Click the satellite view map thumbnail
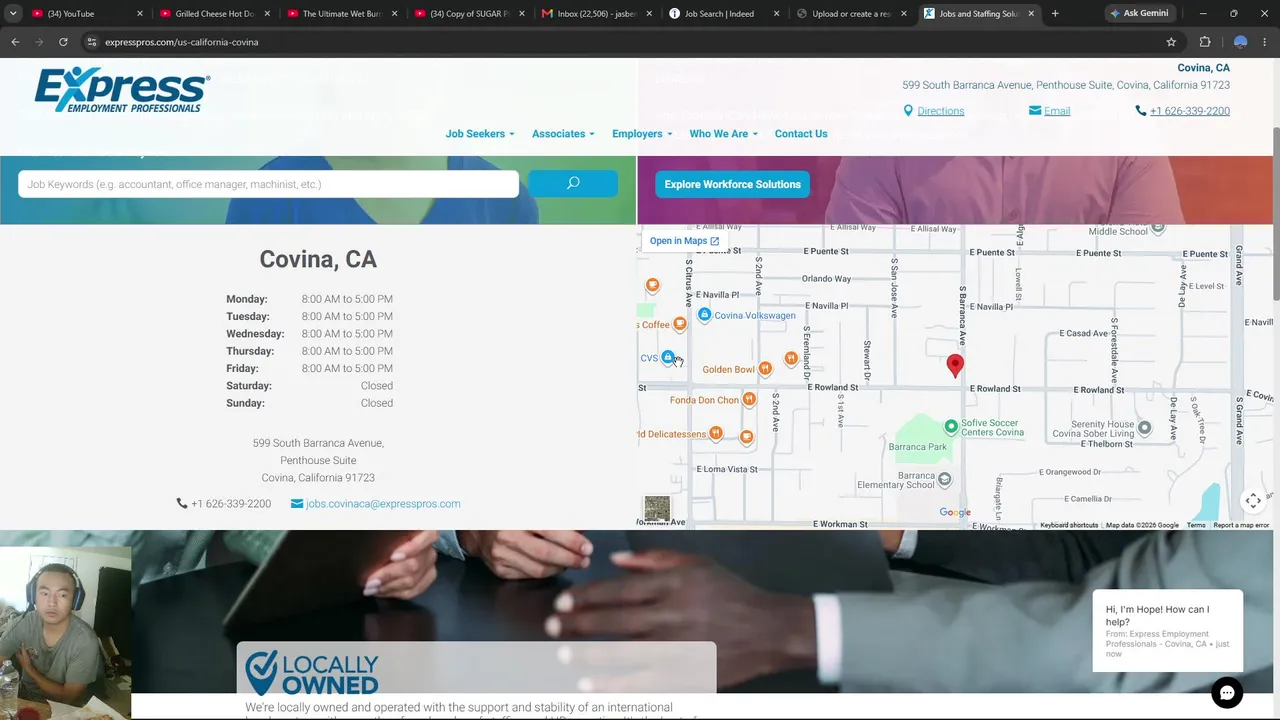 (657, 509)
